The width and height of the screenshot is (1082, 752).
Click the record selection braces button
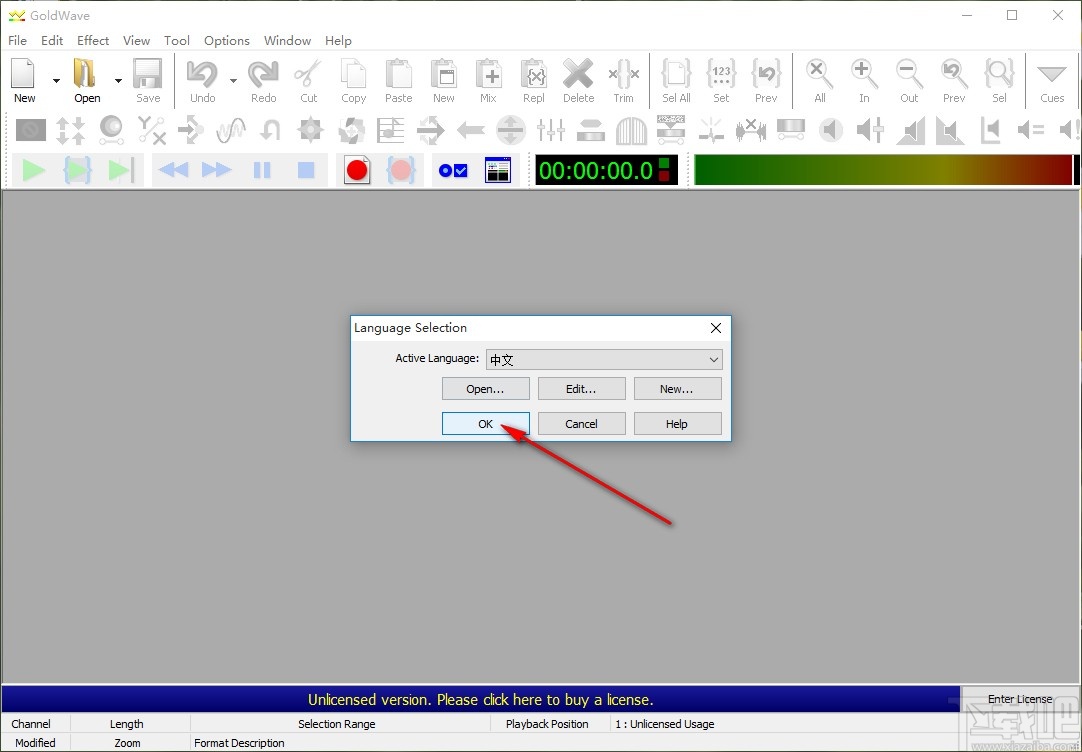coord(401,170)
